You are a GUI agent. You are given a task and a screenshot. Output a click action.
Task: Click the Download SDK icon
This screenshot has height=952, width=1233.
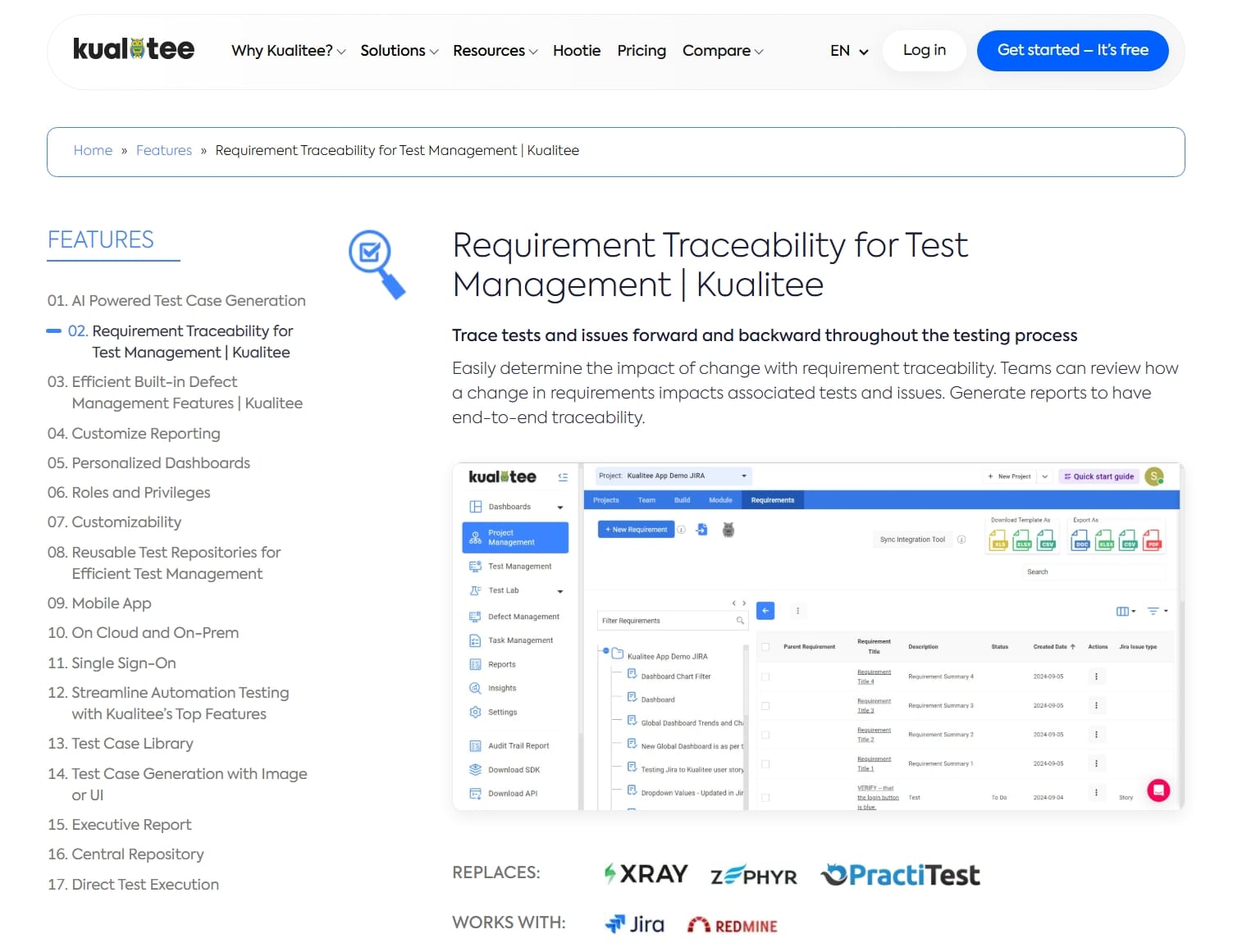tap(475, 770)
